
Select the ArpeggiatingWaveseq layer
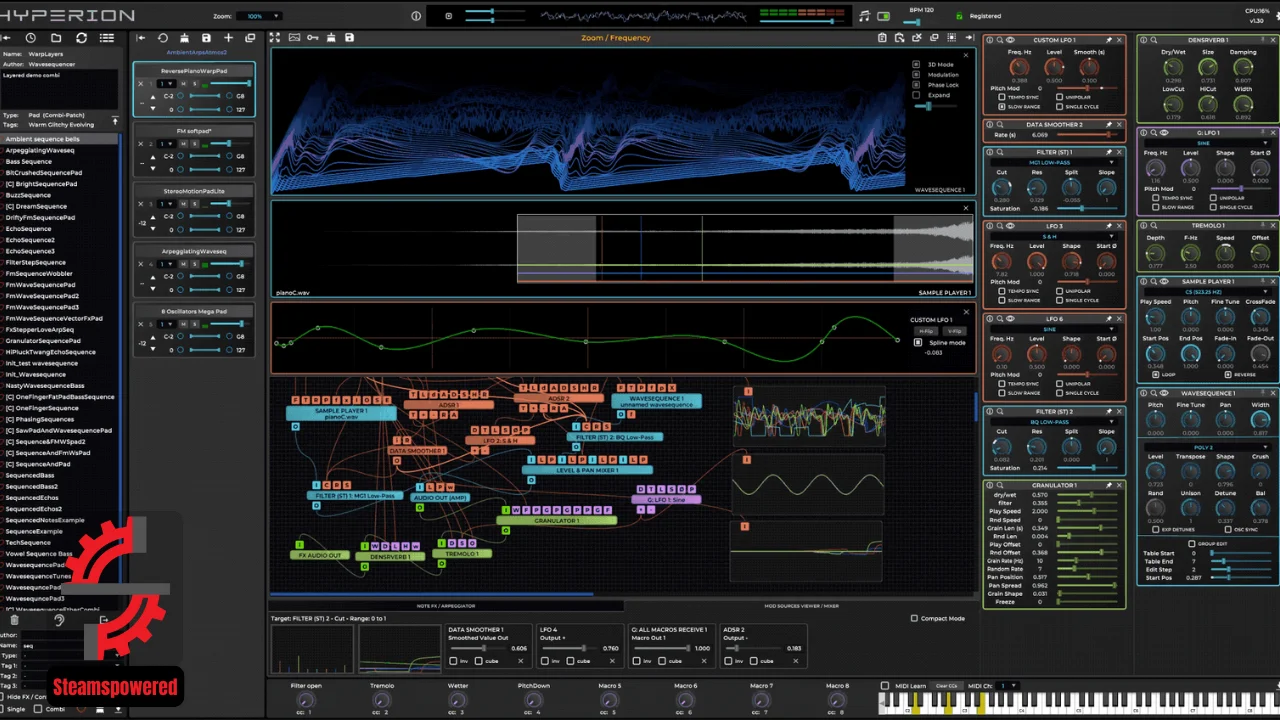pos(194,251)
